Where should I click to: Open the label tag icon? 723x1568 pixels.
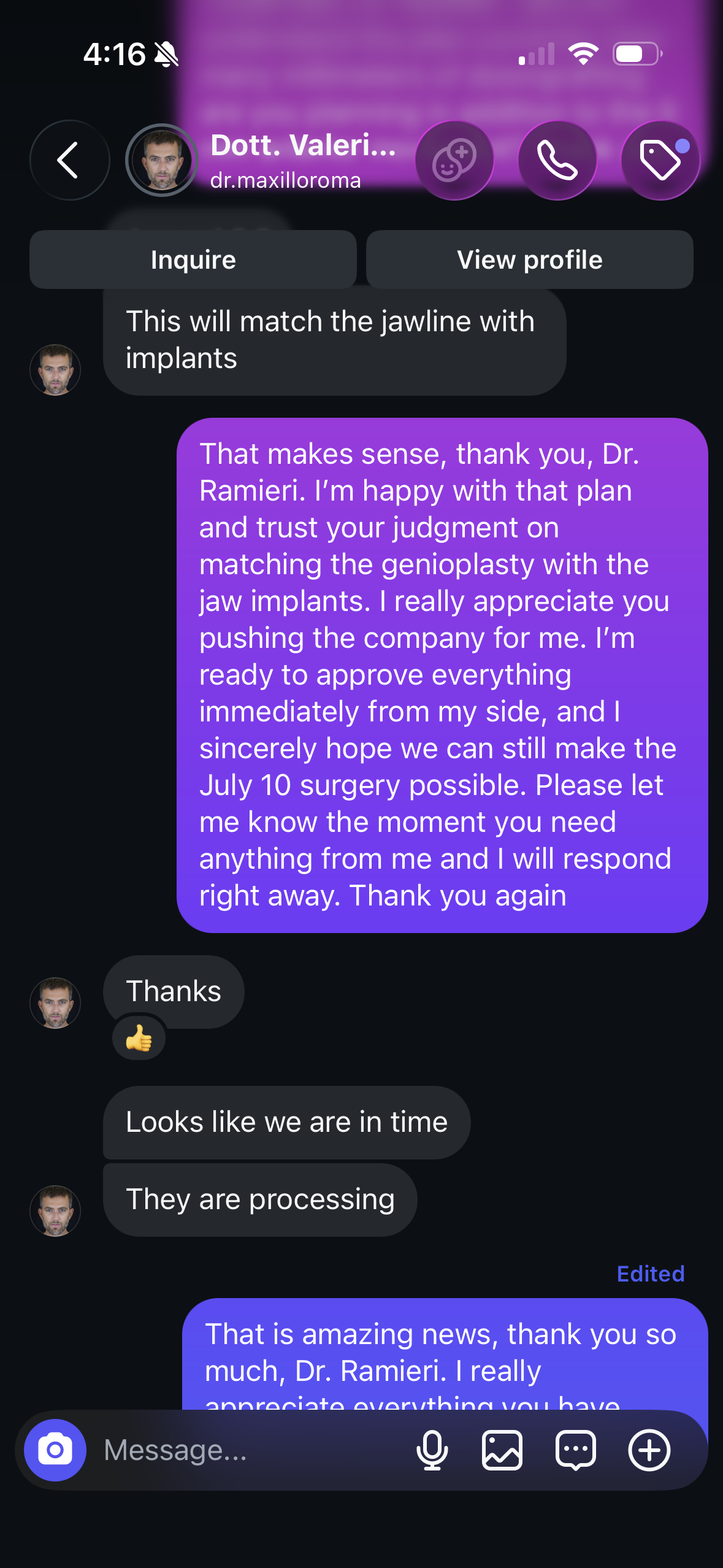click(660, 160)
